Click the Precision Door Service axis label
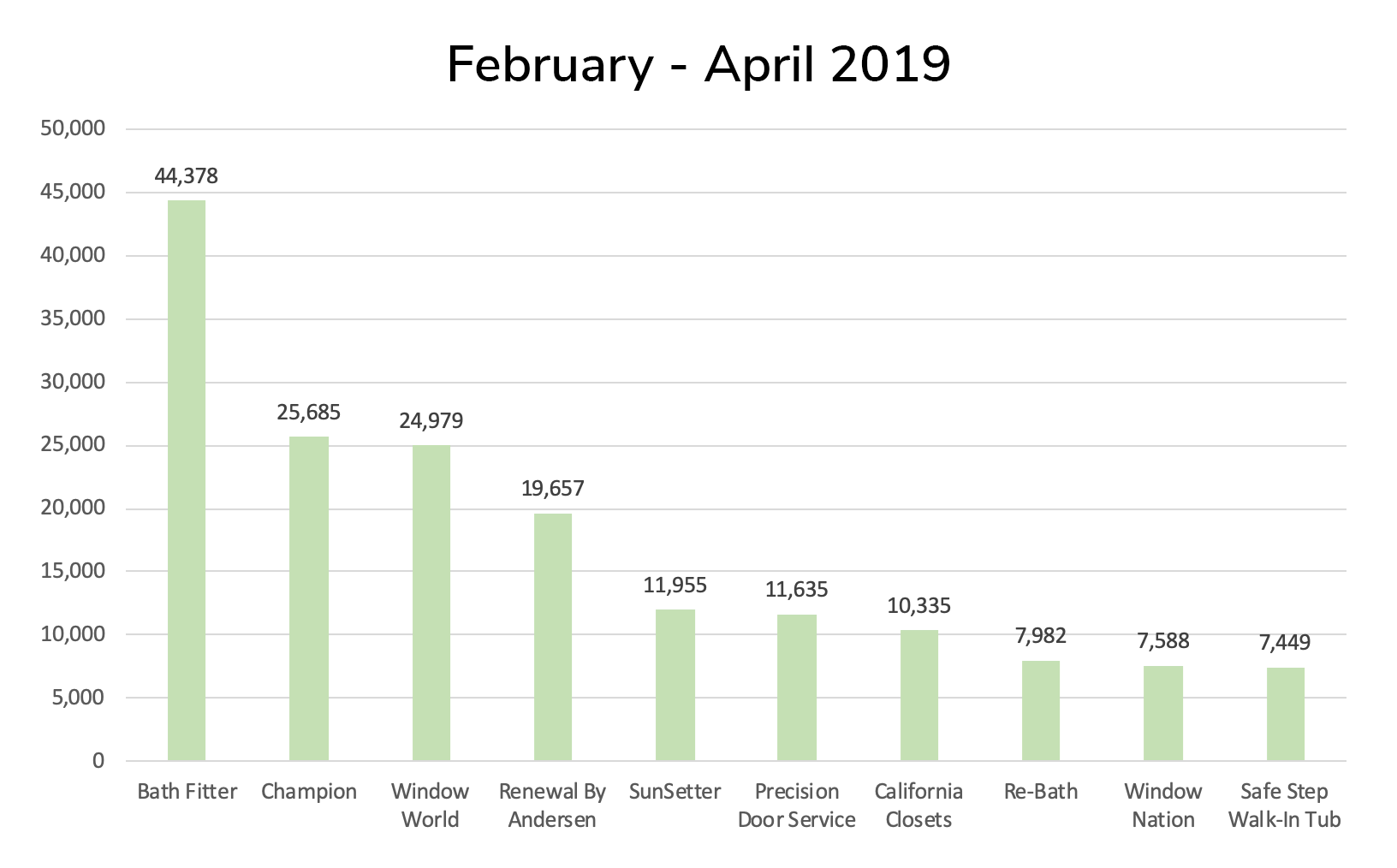 [x=797, y=806]
